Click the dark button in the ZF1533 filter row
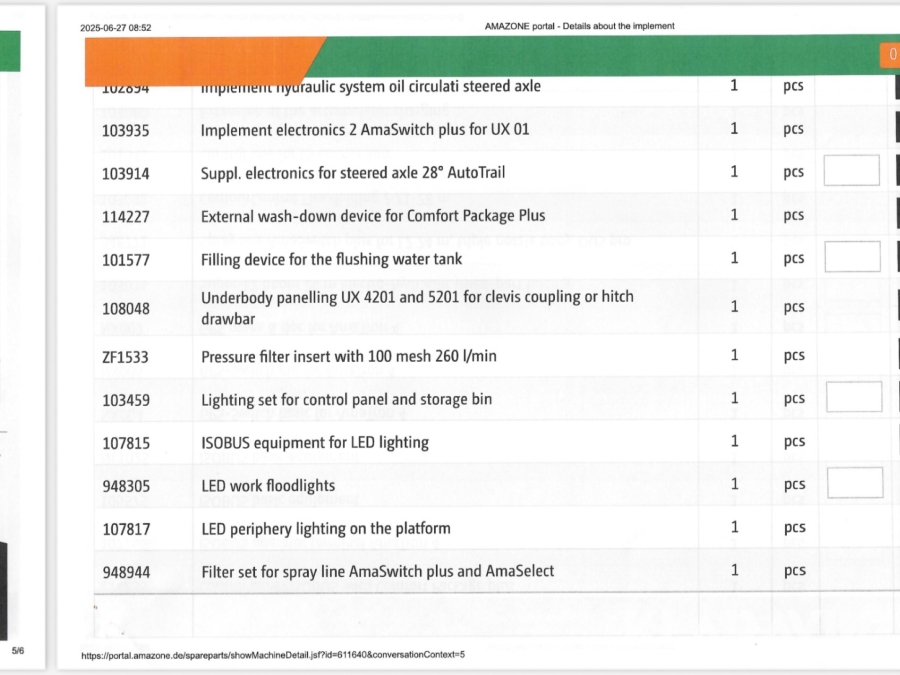Screen dimensions: 900x675 pyautogui.click(x=896, y=355)
